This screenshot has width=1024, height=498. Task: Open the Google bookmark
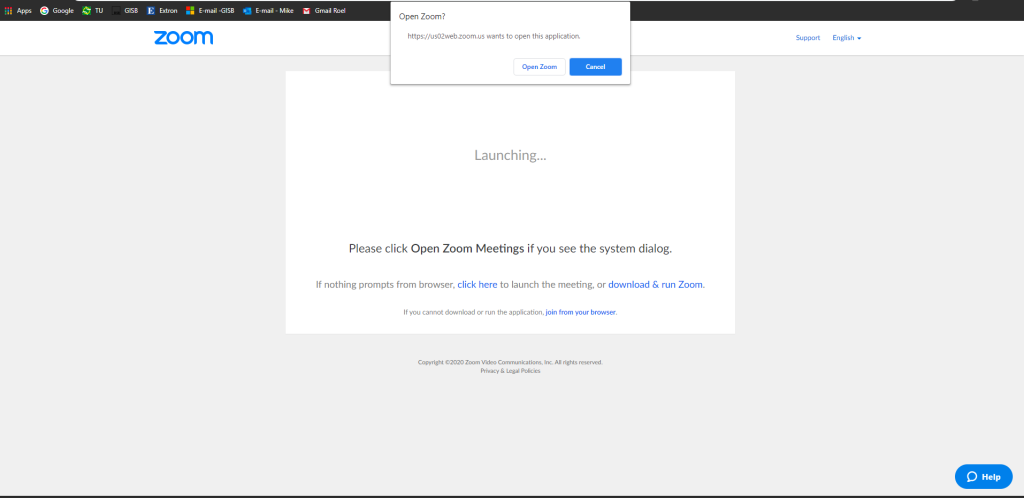tap(57, 10)
